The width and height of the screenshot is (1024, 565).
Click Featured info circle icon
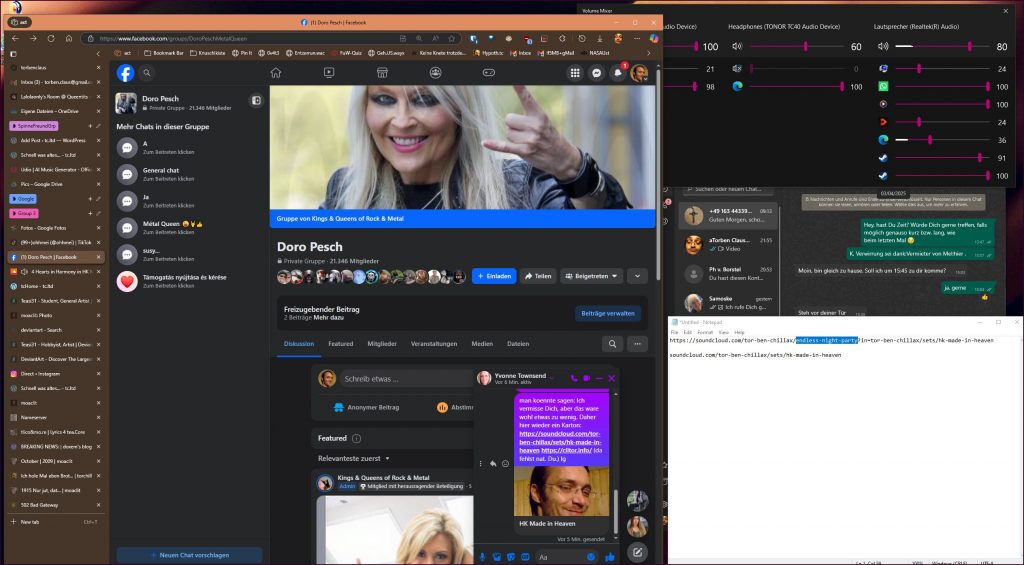(357, 438)
